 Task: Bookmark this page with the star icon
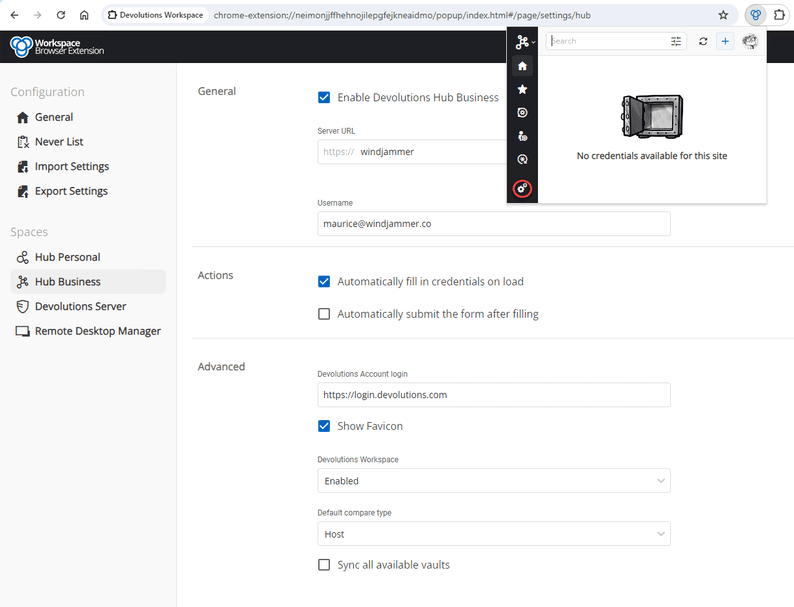(x=723, y=15)
